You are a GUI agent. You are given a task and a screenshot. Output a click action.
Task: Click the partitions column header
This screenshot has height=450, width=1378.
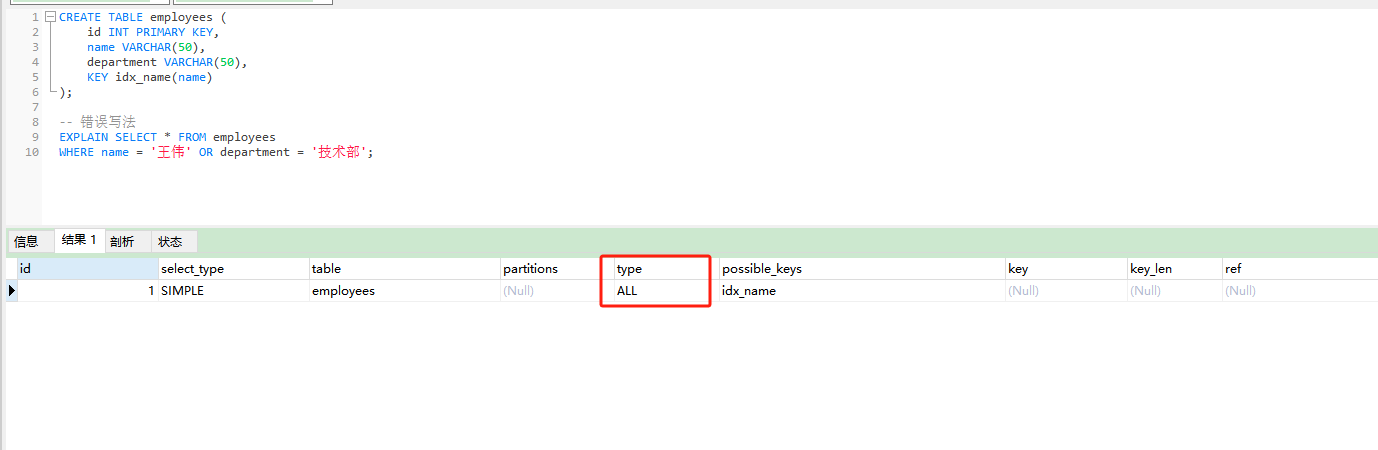556,269
